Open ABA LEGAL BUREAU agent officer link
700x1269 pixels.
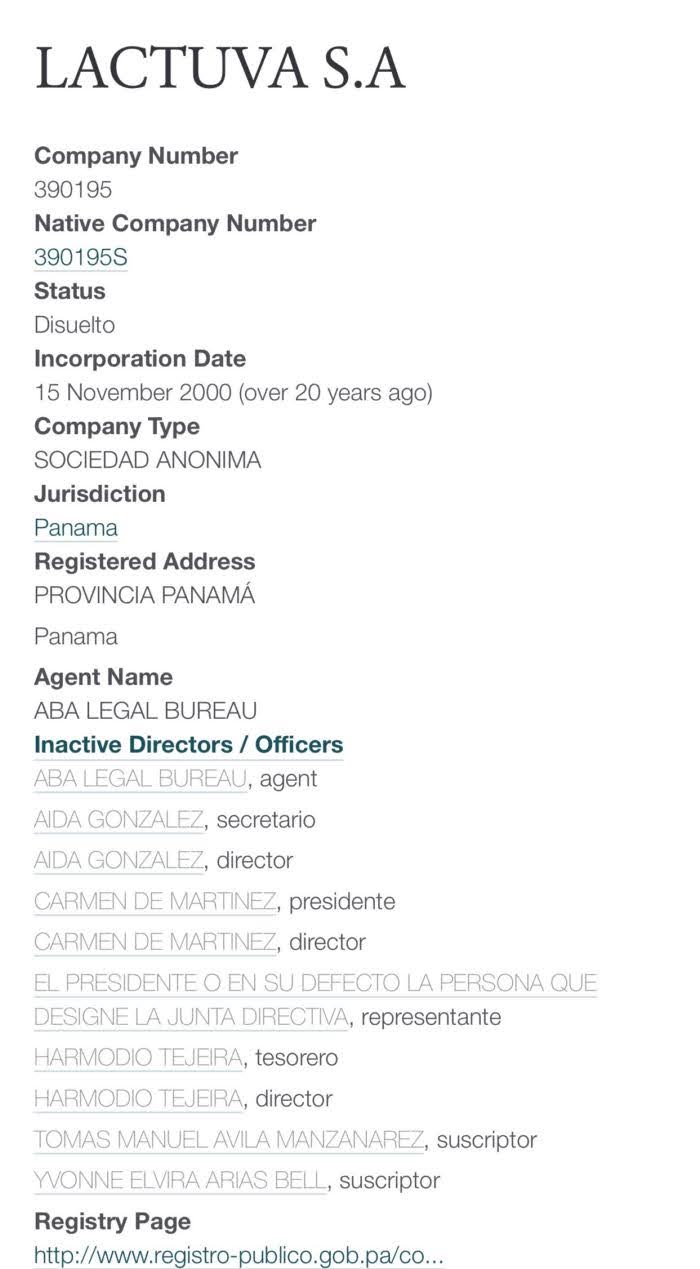click(x=140, y=778)
